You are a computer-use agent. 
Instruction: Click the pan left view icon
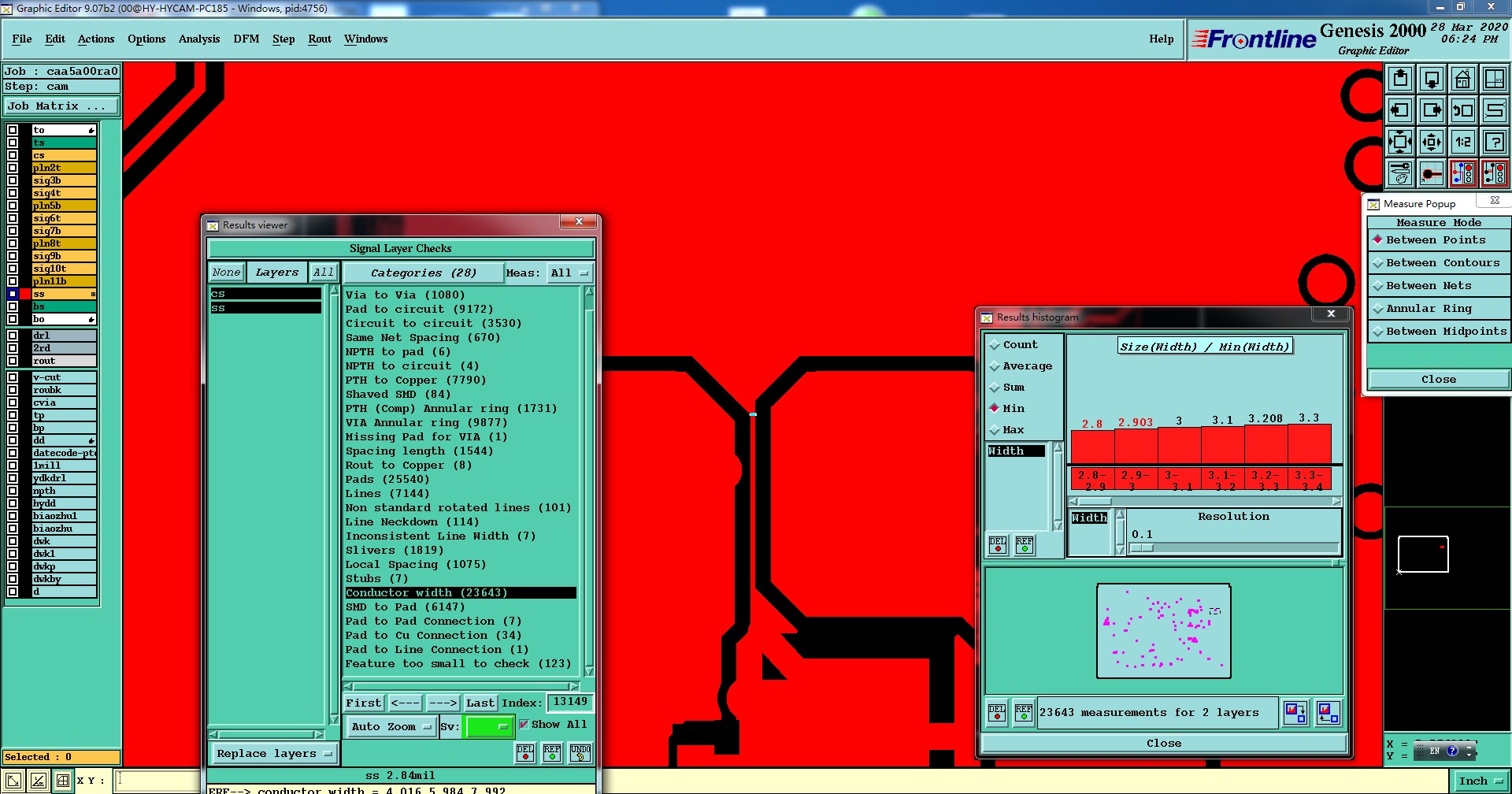coord(1400,110)
